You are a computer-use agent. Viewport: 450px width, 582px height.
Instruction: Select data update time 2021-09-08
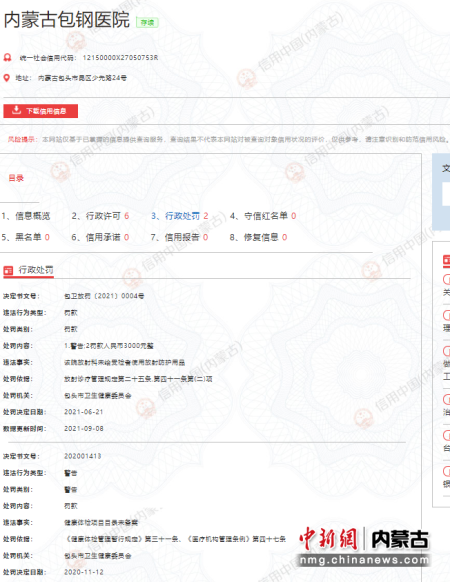click(x=84, y=428)
